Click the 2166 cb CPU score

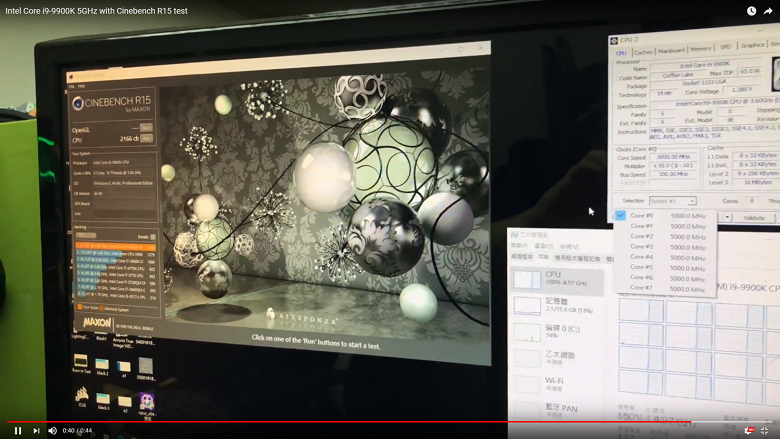pyautogui.click(x=129, y=139)
